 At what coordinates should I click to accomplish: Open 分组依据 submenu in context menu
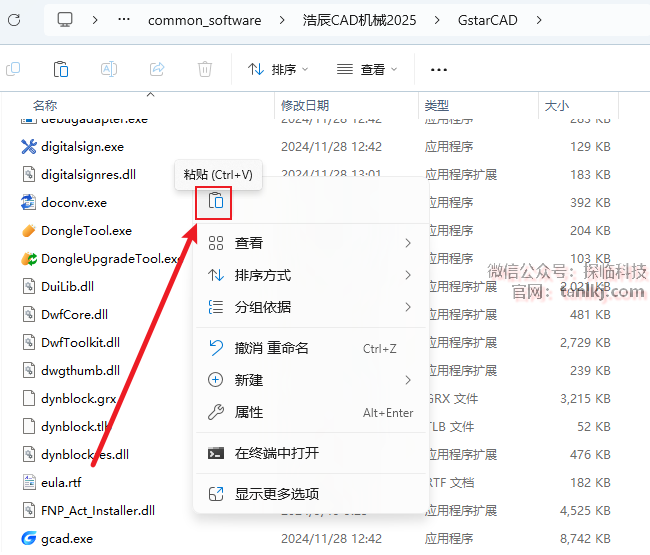[x=310, y=307]
